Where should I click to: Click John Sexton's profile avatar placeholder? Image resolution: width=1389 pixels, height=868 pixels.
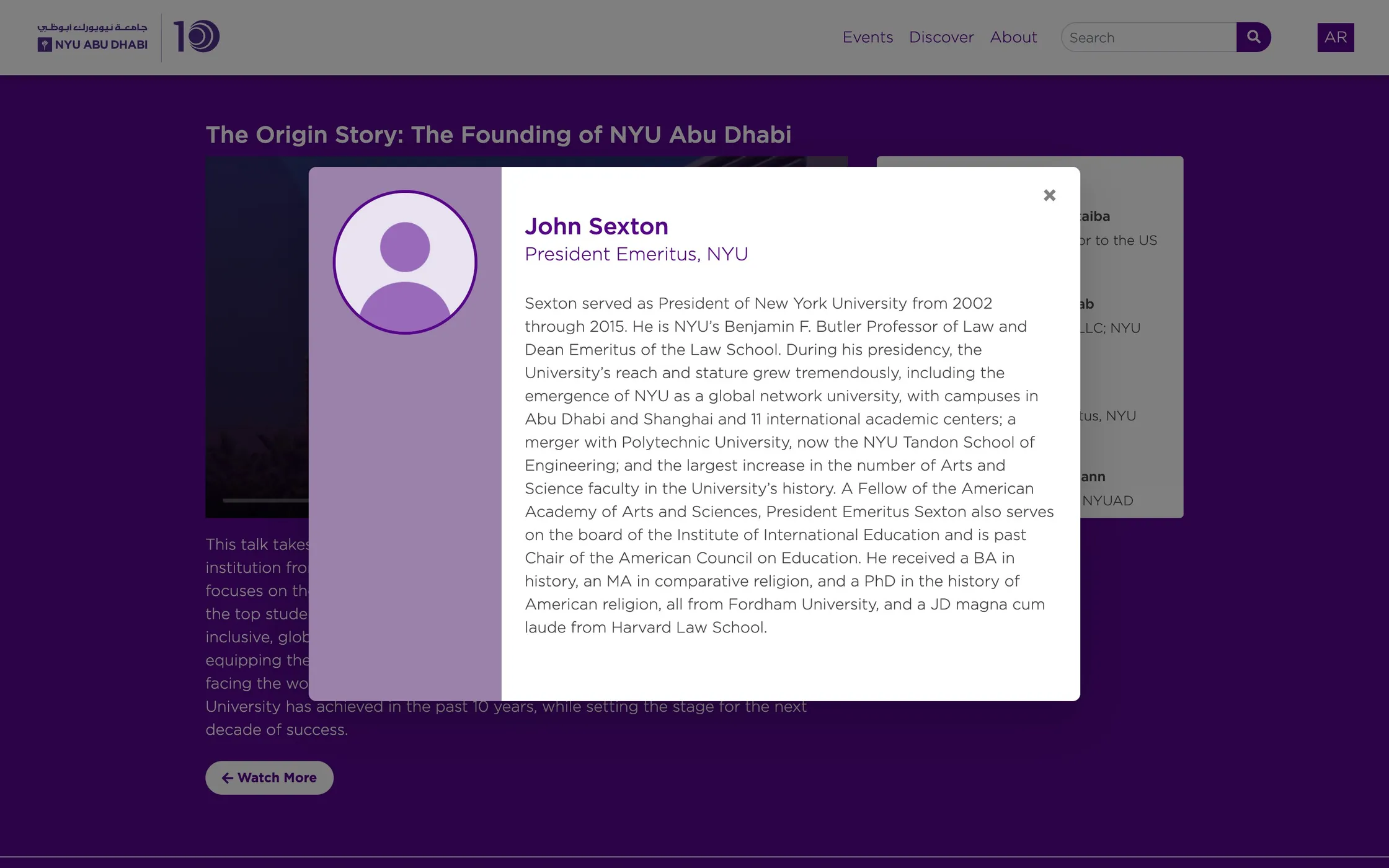tap(405, 262)
